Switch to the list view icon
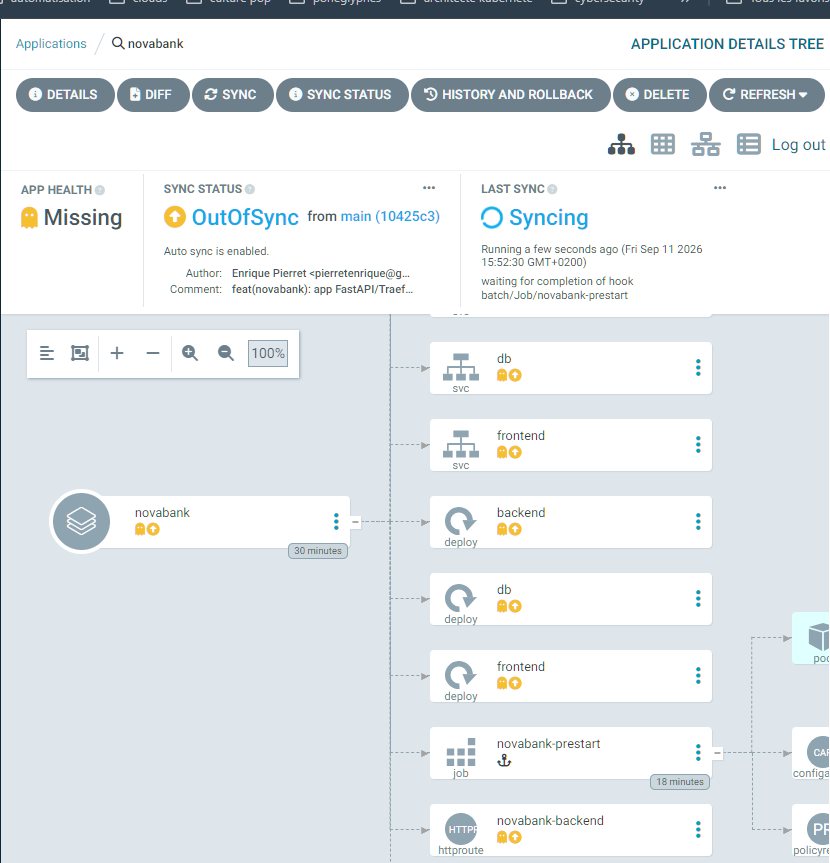Screen dimensions: 830x863 point(749,144)
